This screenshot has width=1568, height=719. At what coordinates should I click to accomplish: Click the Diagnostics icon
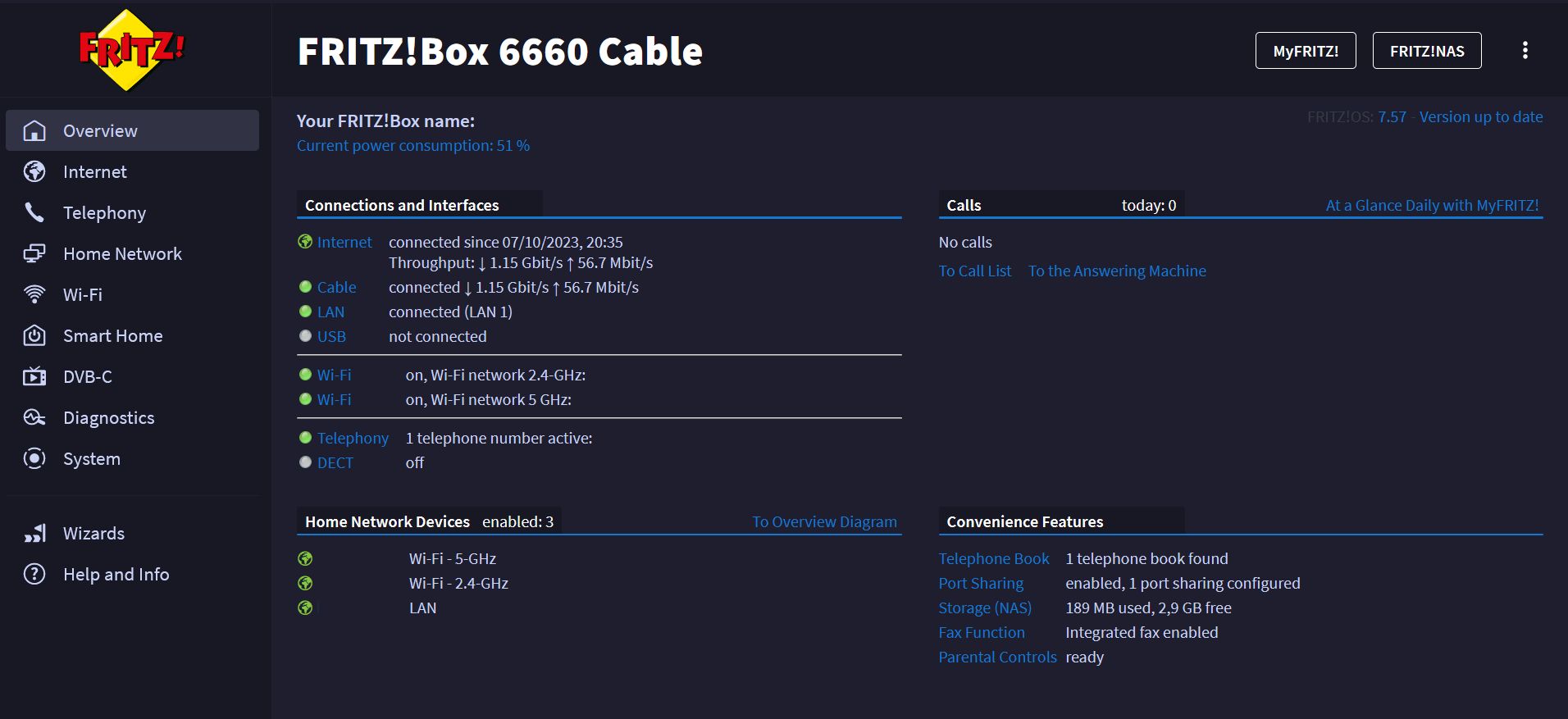coord(34,417)
